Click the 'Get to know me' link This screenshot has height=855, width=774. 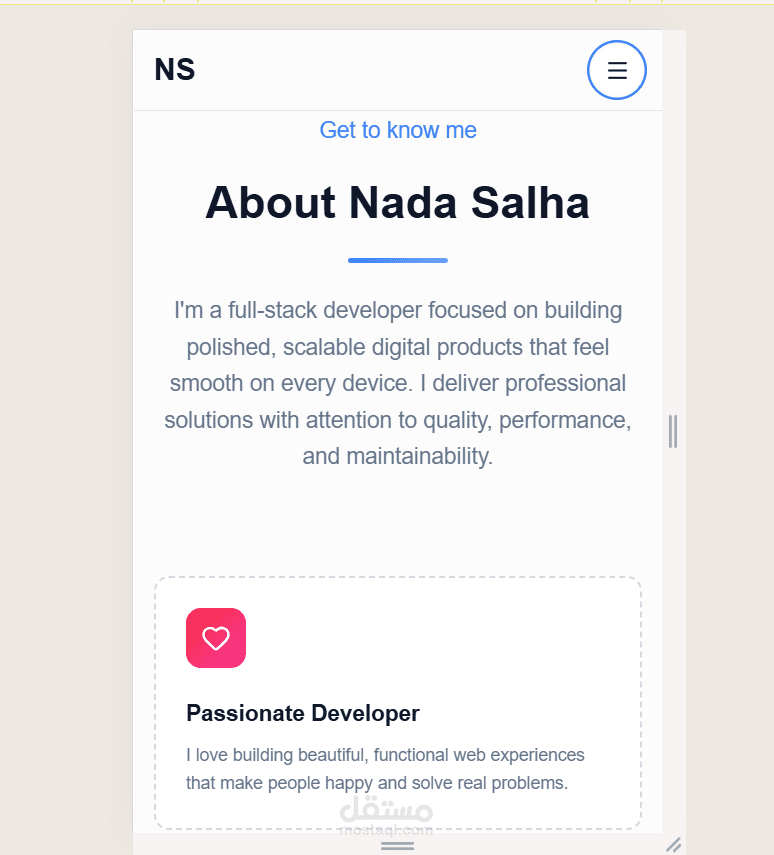coord(398,130)
